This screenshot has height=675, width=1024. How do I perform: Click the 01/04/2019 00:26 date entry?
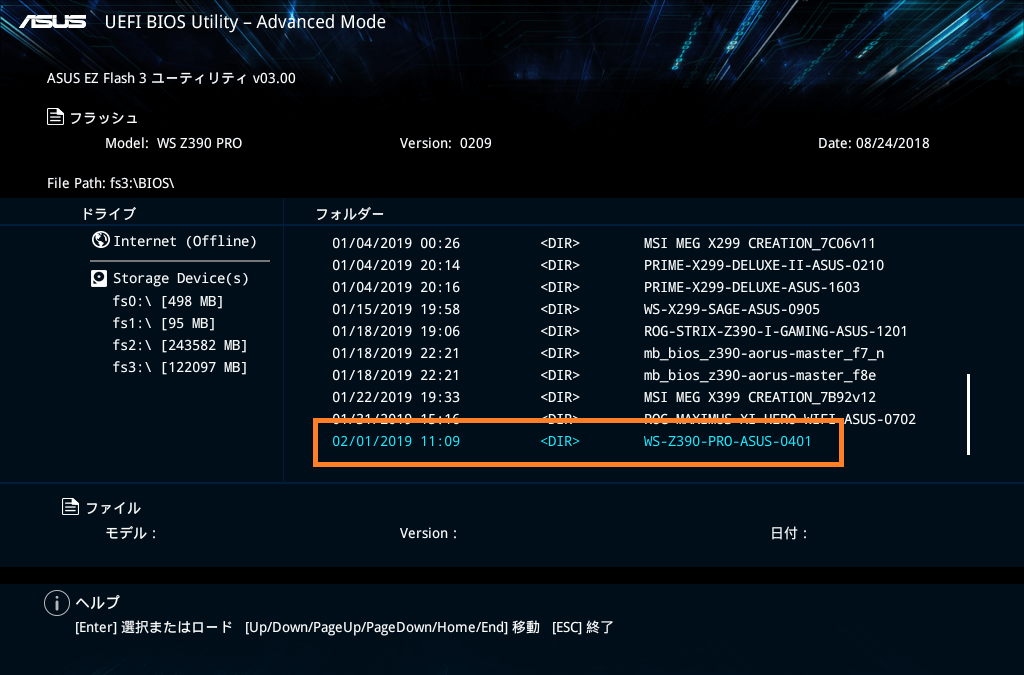click(x=396, y=243)
